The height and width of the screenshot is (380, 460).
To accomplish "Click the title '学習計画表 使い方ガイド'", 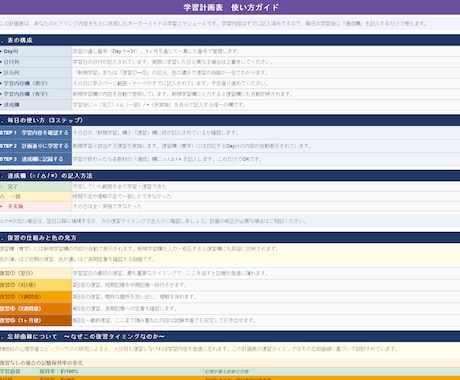I will (x=231, y=7).
